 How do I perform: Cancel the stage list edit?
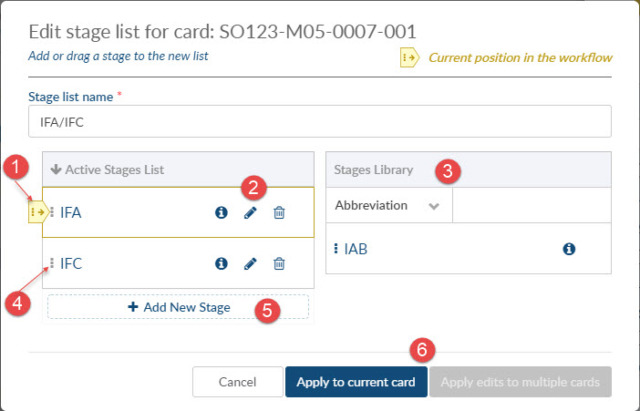[238, 382]
